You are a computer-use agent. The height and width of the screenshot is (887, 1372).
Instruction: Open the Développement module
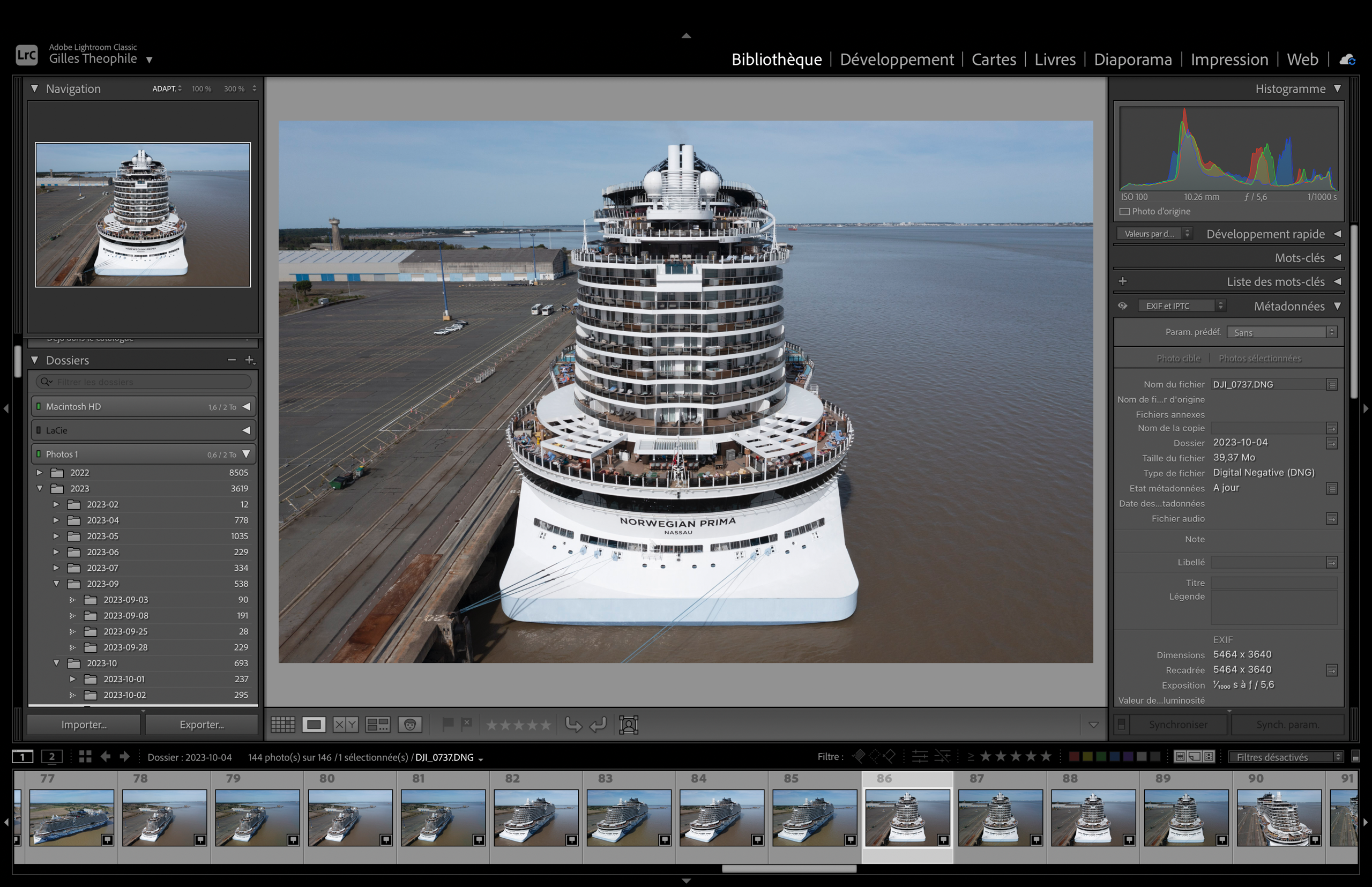click(x=896, y=59)
